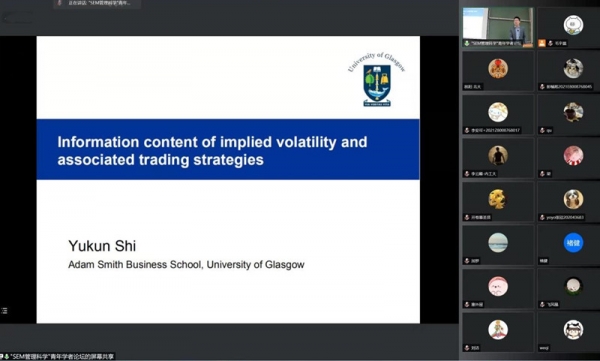Click the list icon at slide's lower left edge
This screenshot has width=600, height=361.
pos(5,311)
